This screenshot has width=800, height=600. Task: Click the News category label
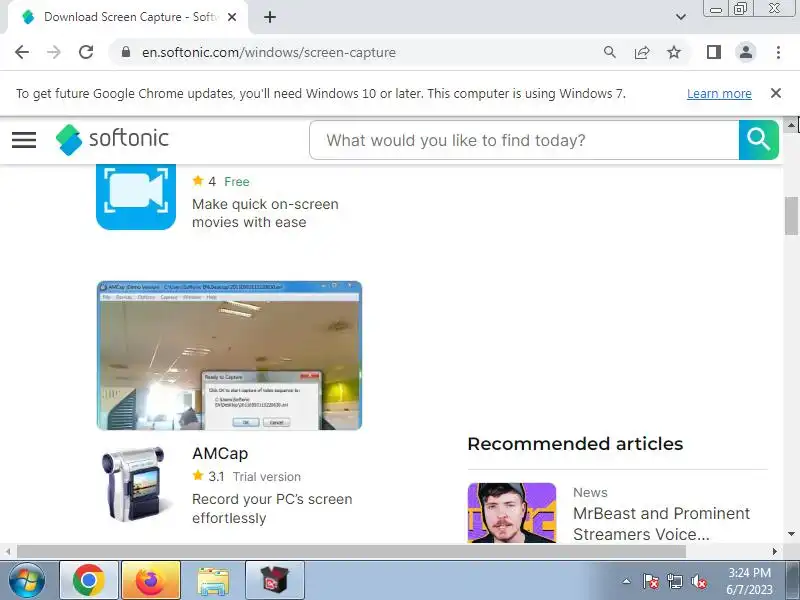pos(590,492)
